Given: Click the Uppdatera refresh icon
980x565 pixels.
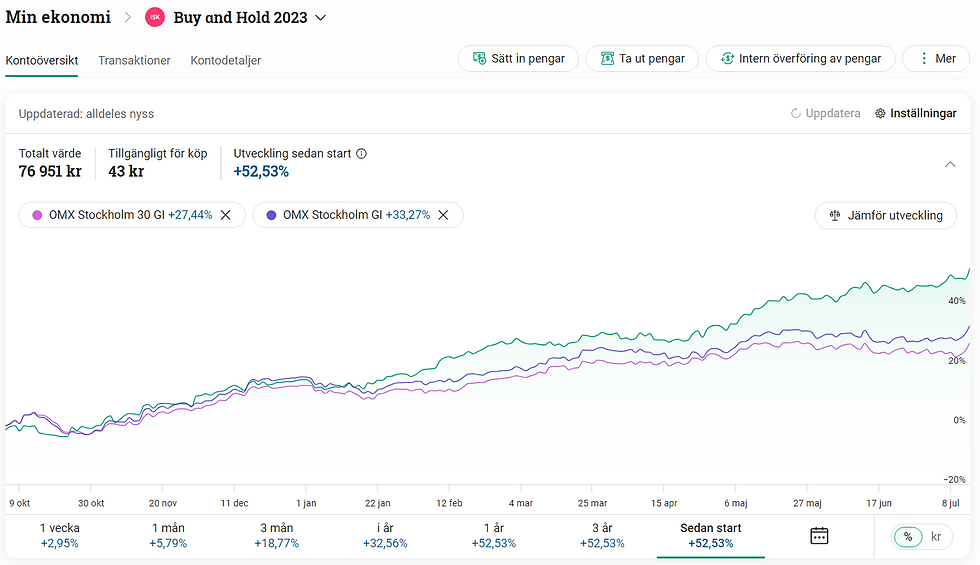Looking at the screenshot, I should click(x=796, y=114).
